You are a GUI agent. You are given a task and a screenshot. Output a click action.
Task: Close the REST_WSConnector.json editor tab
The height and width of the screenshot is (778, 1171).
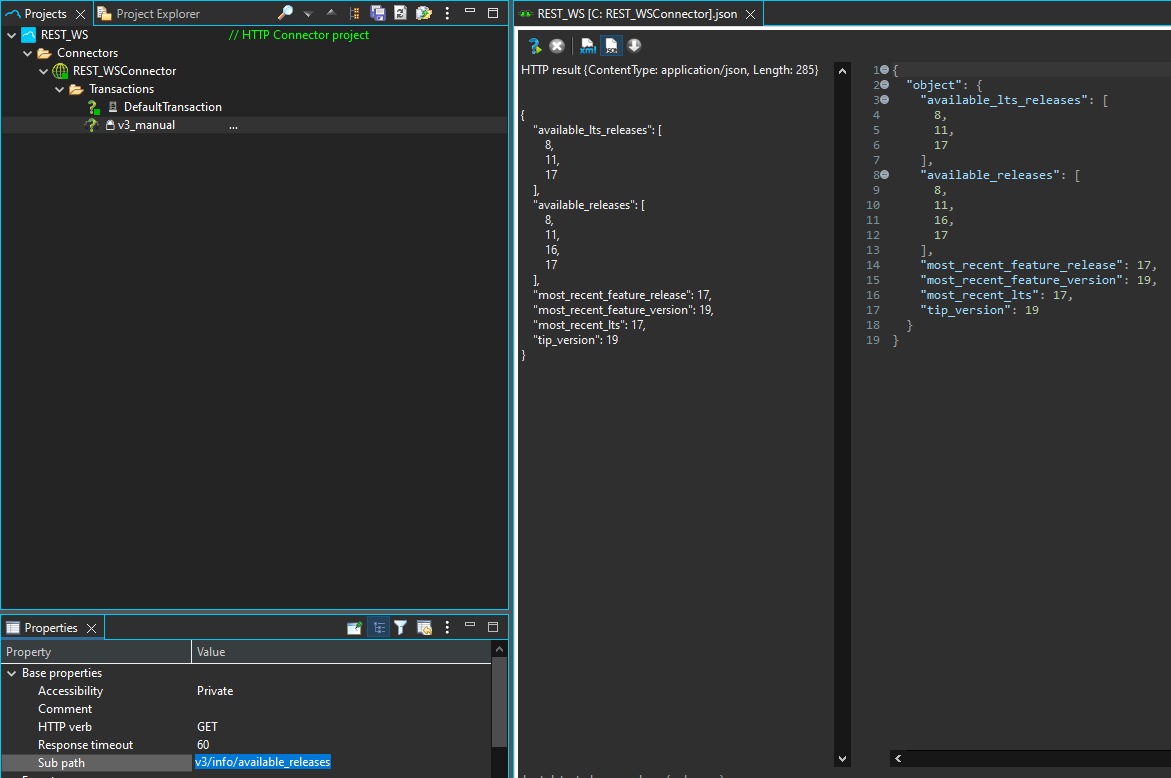[750, 14]
